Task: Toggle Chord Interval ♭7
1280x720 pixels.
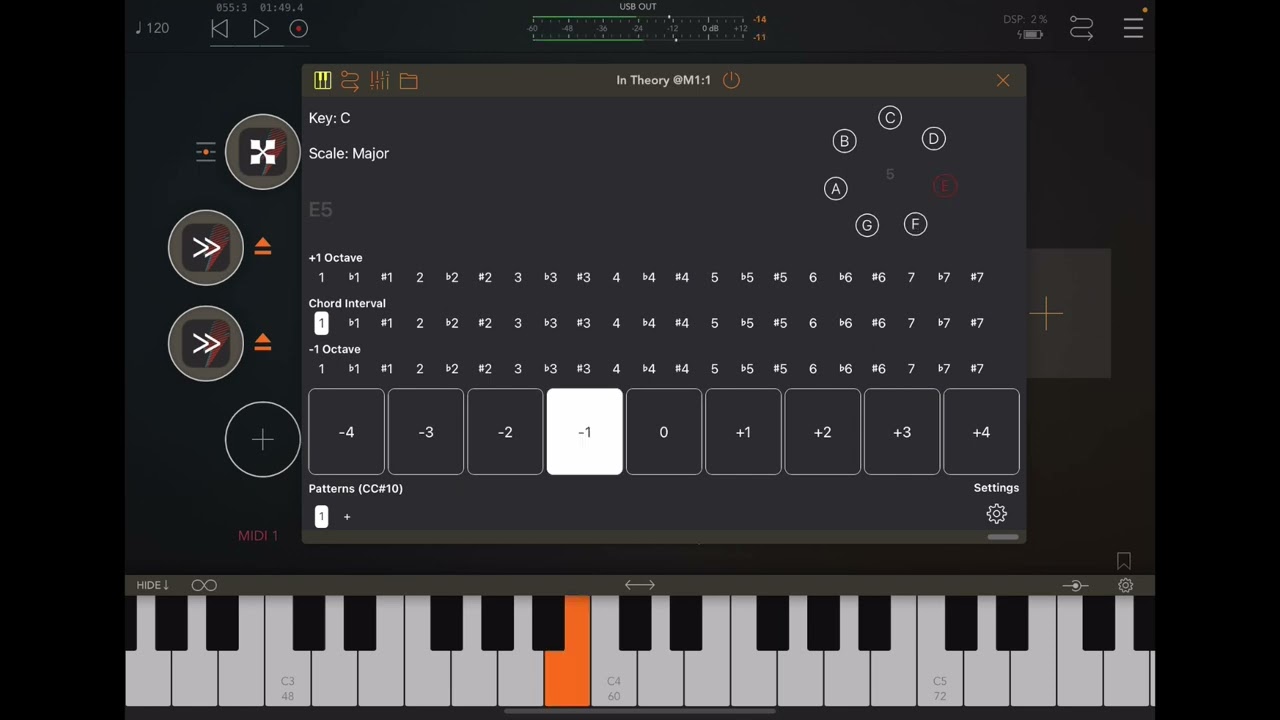Action: pyautogui.click(x=944, y=323)
